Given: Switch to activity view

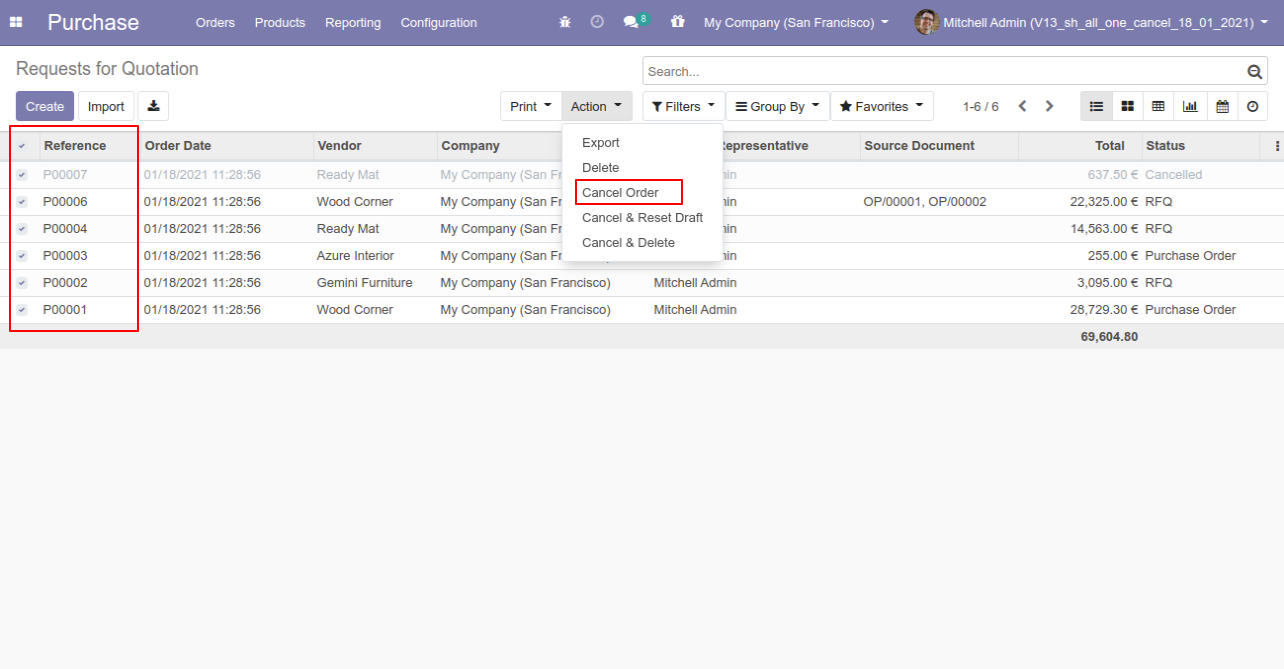Looking at the screenshot, I should pyautogui.click(x=1253, y=106).
